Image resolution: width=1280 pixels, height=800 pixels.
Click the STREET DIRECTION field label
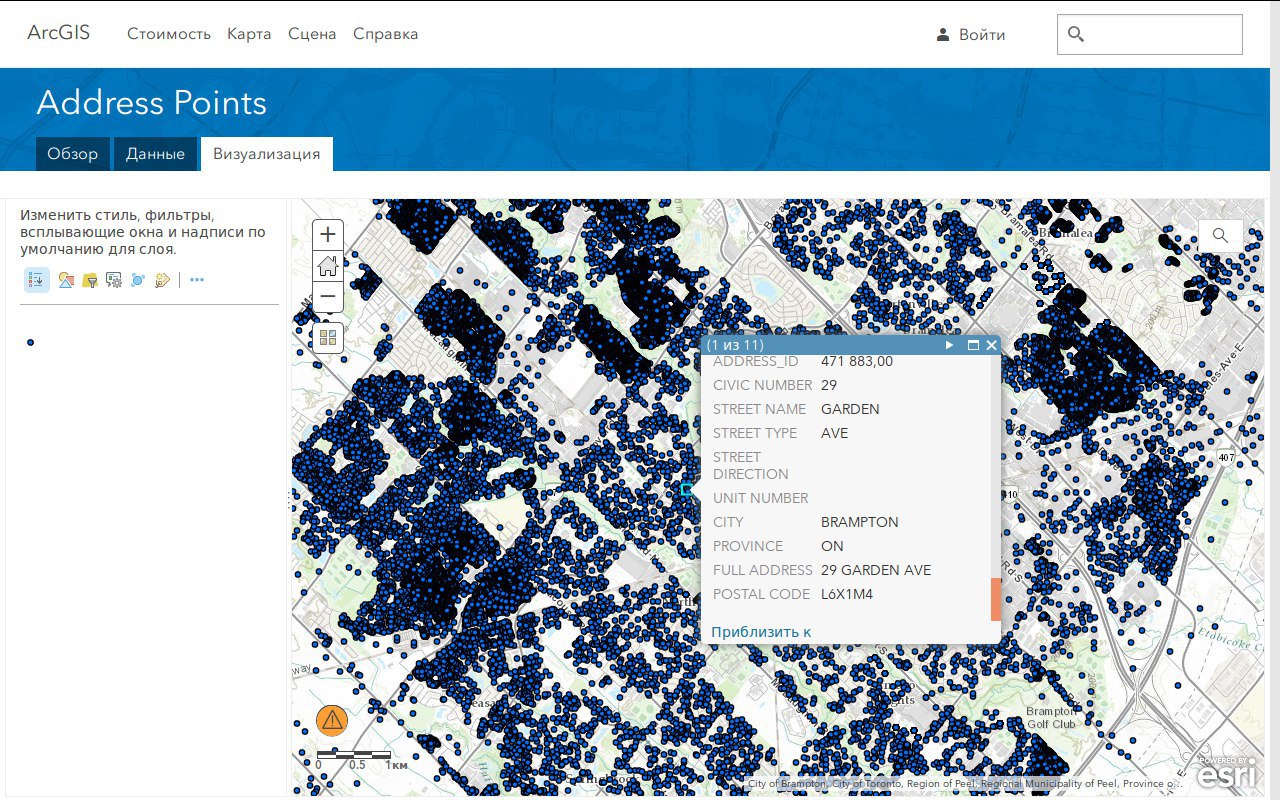click(751, 465)
